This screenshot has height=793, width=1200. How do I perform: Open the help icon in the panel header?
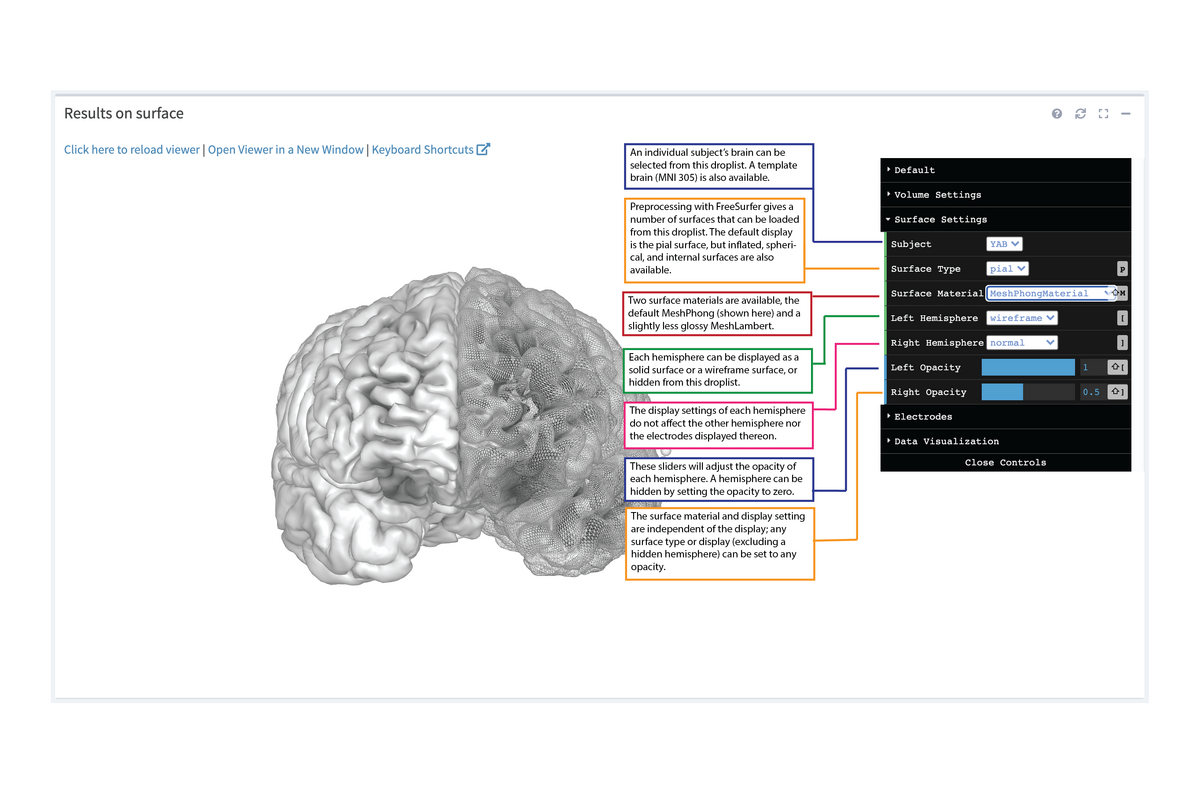1056,113
